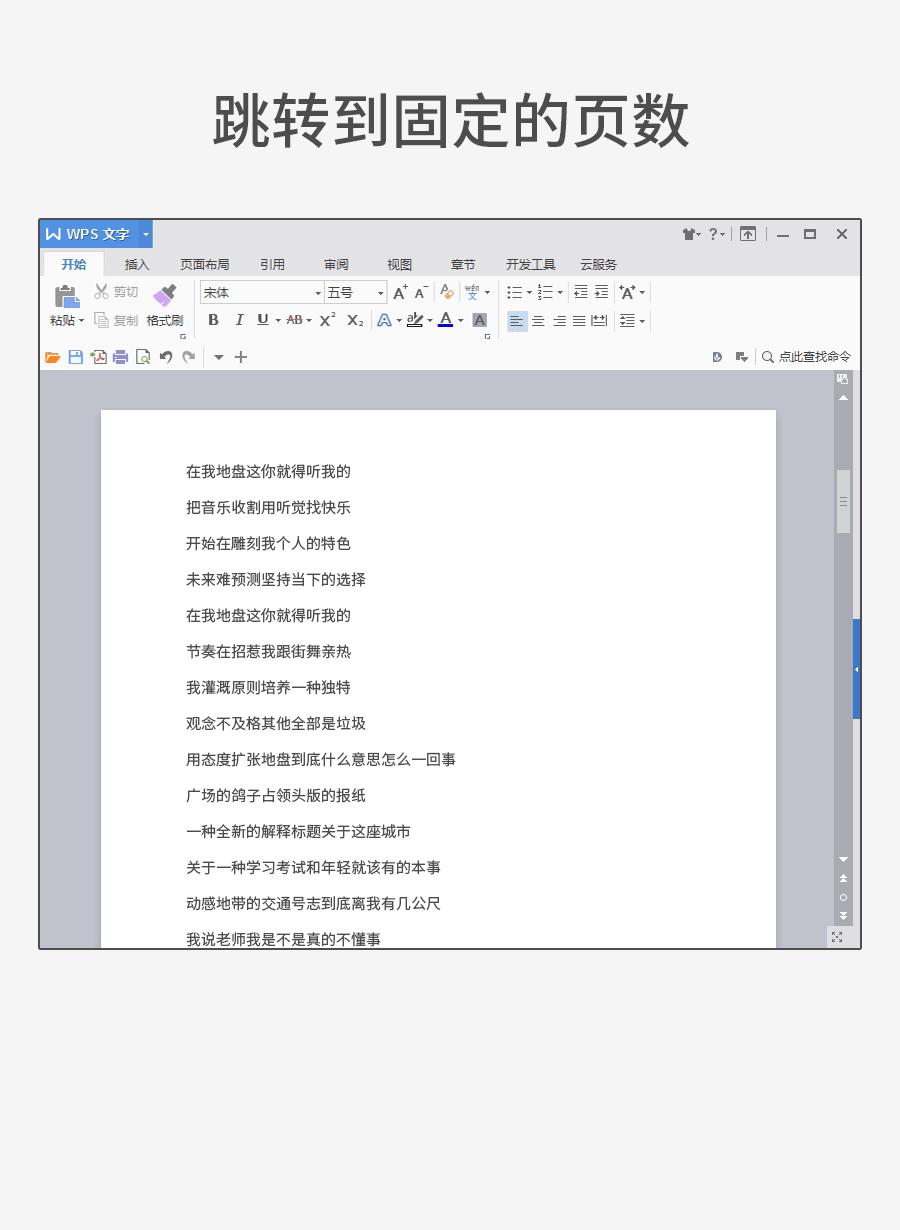This screenshot has width=900, height=1230.
Task: Apply underline to selected text
Action: tap(262, 320)
